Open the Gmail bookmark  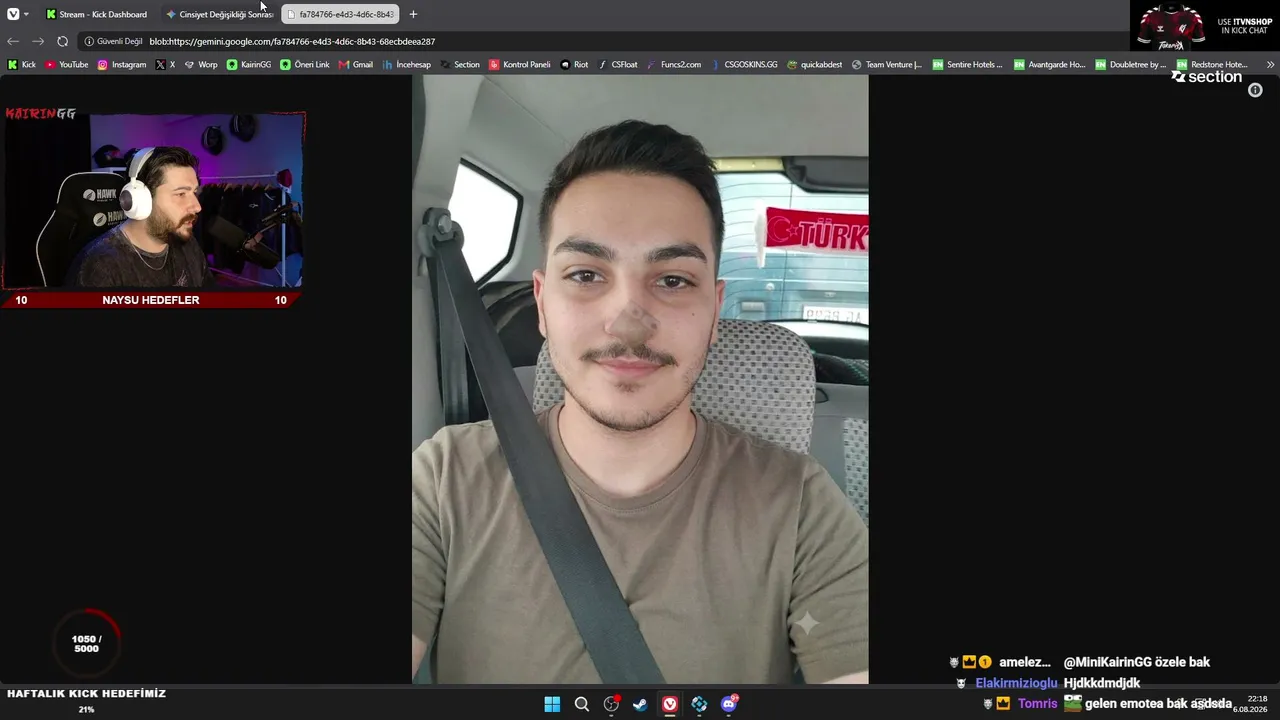356,64
